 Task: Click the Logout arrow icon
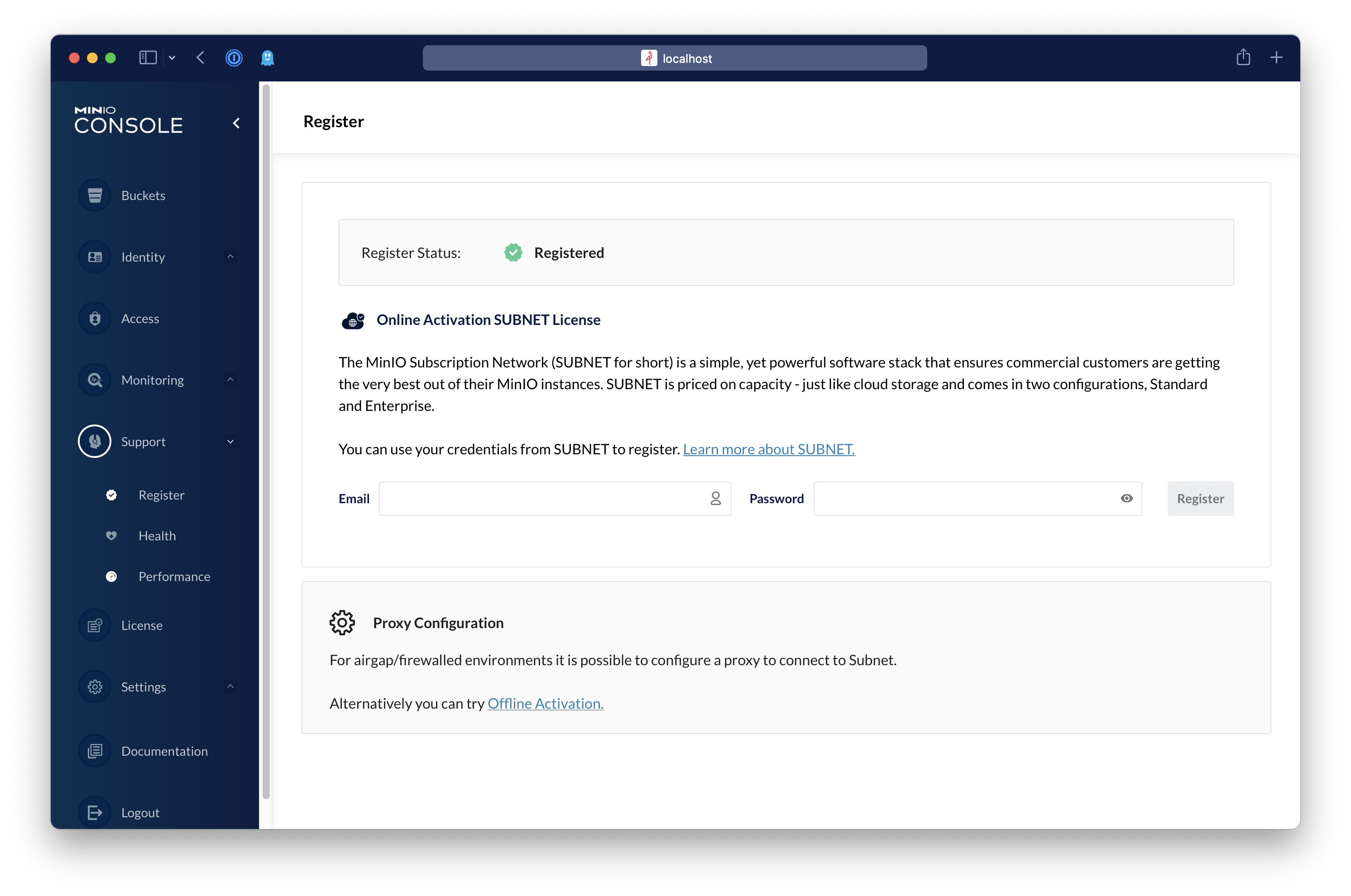[x=95, y=813]
